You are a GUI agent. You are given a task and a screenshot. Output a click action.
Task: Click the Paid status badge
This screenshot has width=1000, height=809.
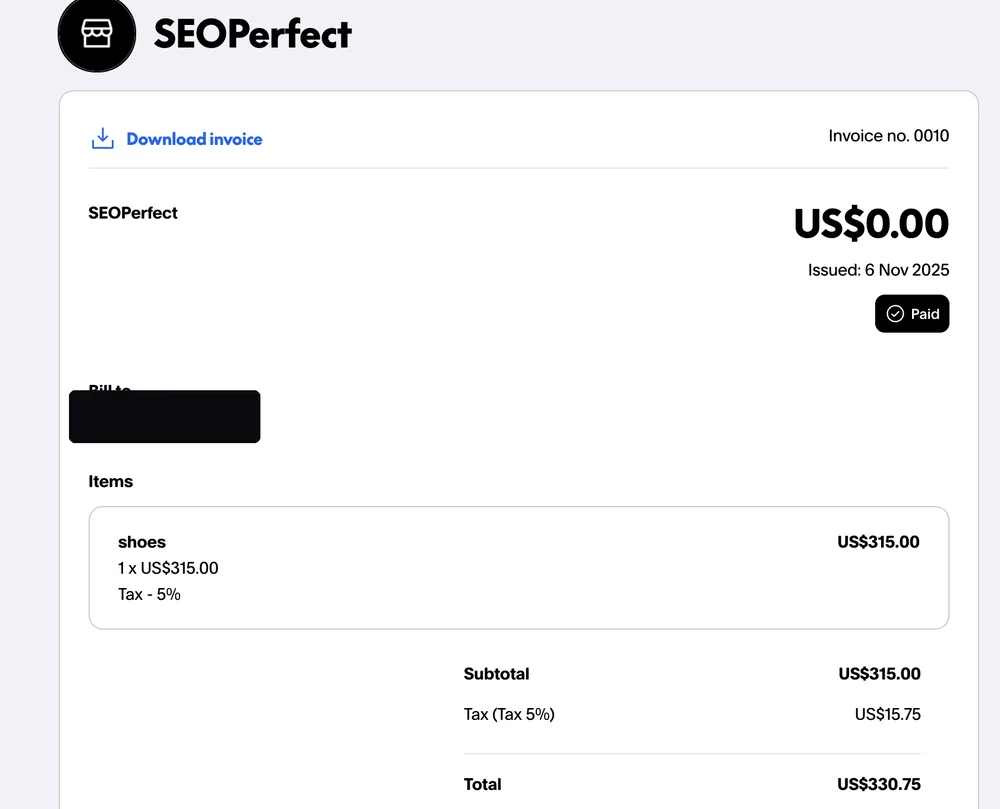(x=912, y=314)
